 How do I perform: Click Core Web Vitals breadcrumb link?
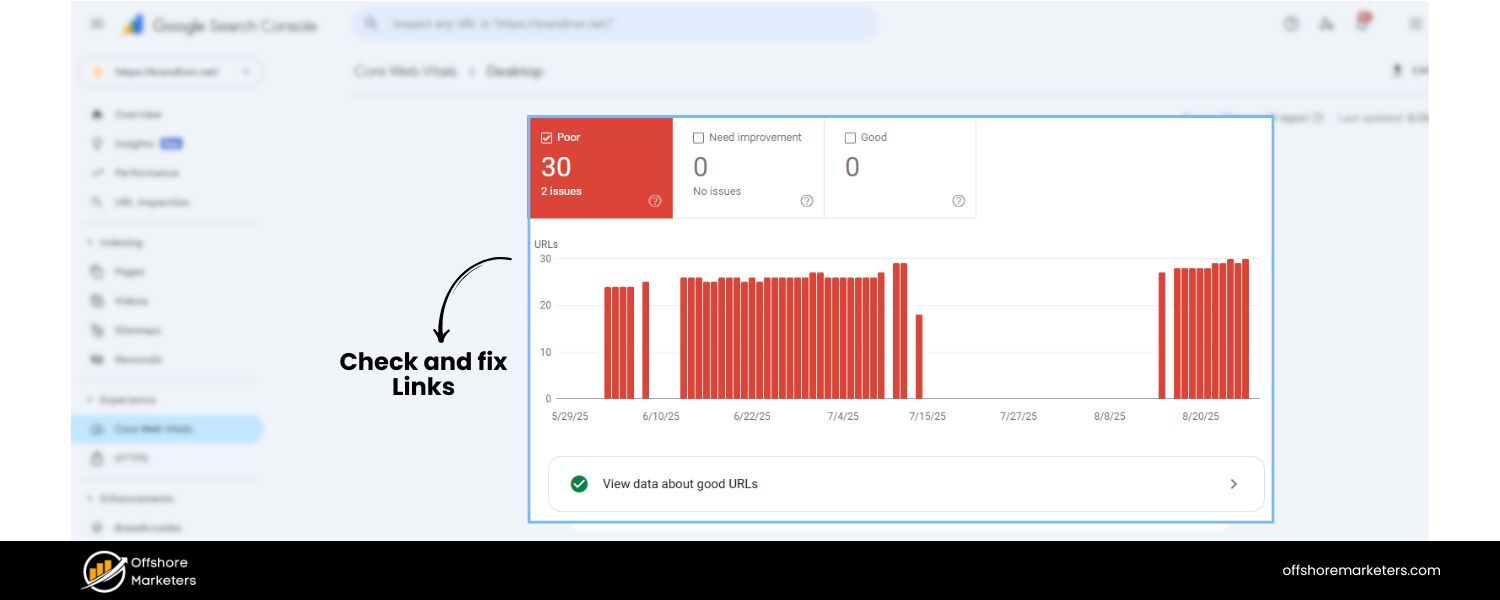coord(405,72)
